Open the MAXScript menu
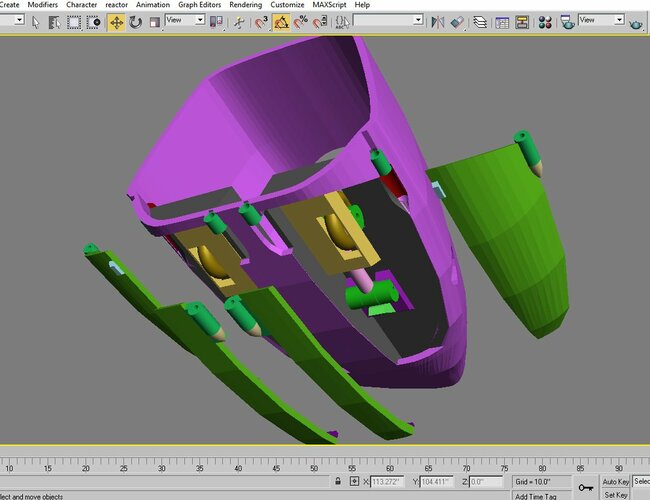650x500 pixels. [x=329, y=5]
